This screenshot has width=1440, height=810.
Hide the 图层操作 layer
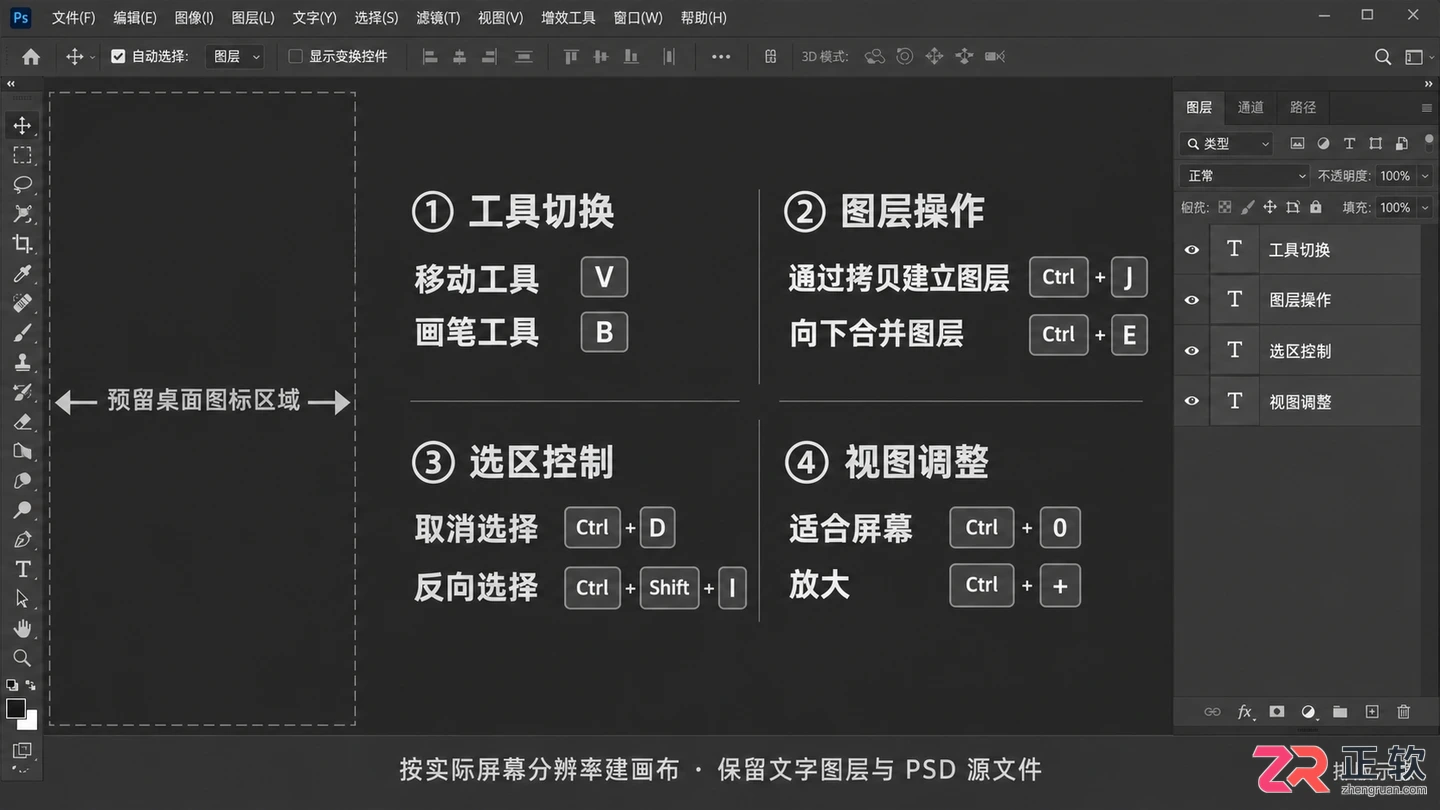point(1192,300)
